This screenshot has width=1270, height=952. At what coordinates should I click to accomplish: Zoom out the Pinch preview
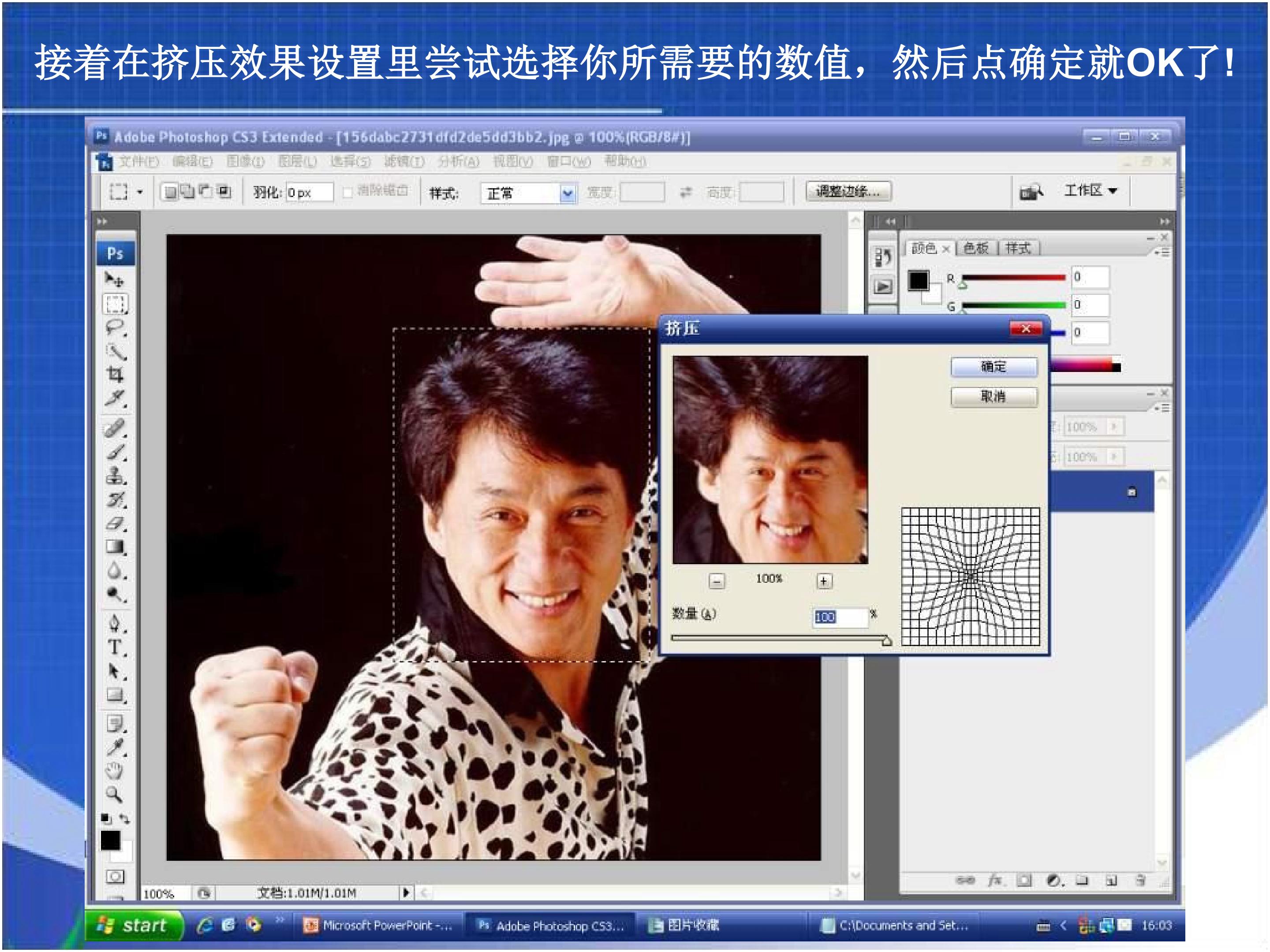click(x=717, y=581)
